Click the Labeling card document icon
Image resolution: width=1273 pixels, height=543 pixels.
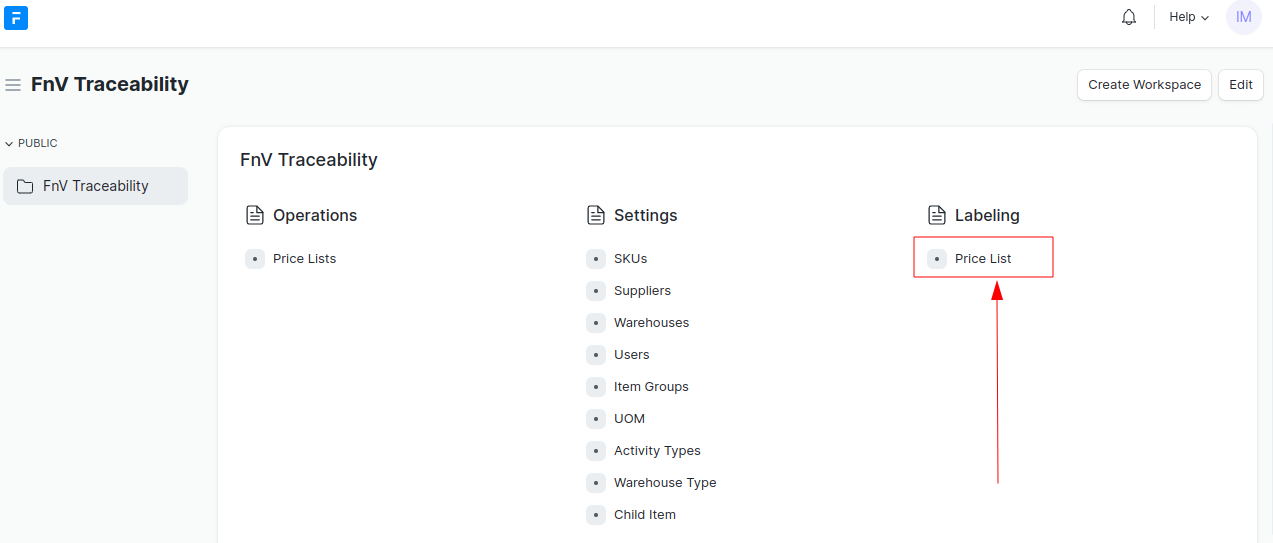click(936, 215)
